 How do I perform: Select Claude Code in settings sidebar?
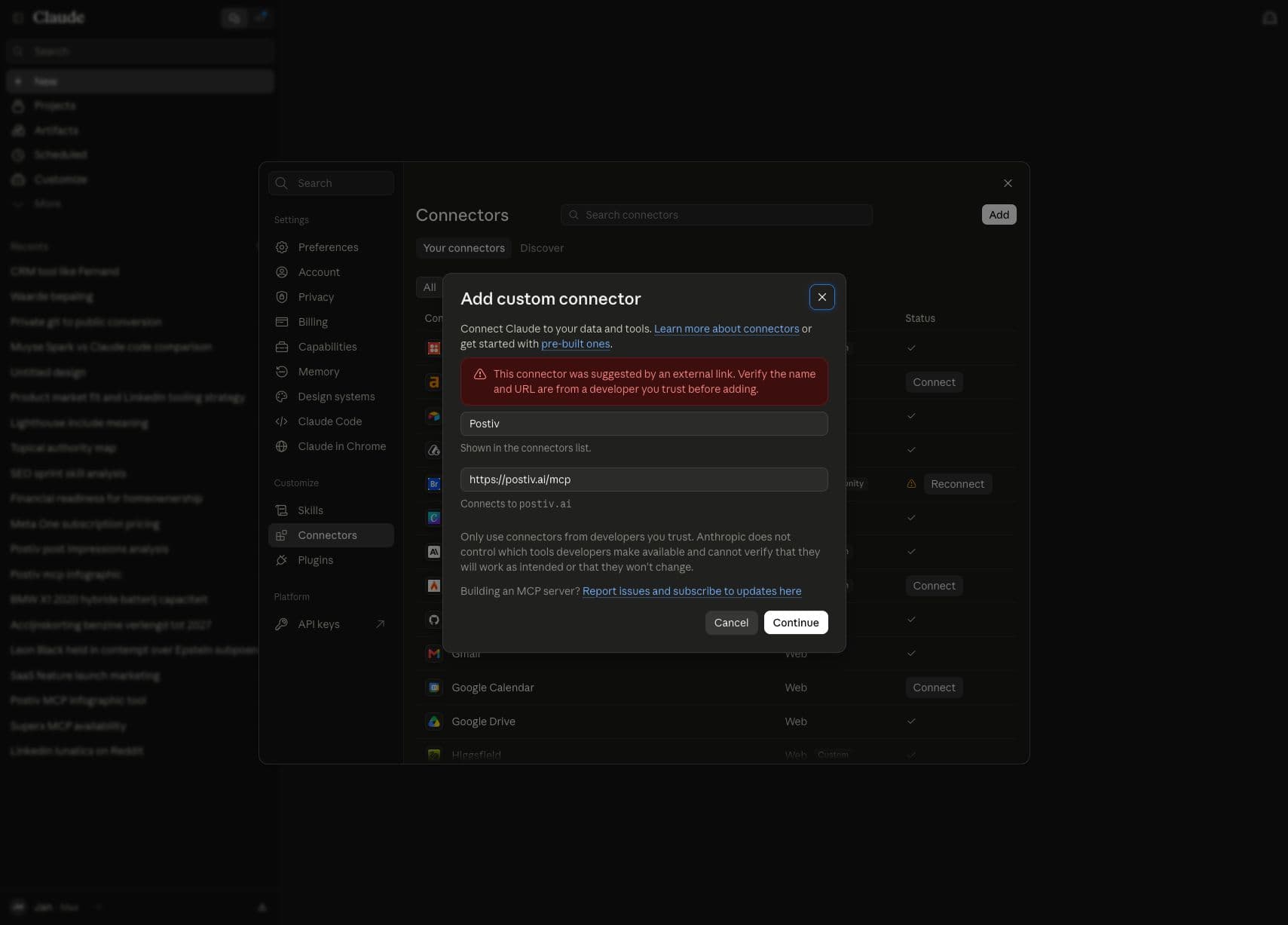(x=331, y=421)
